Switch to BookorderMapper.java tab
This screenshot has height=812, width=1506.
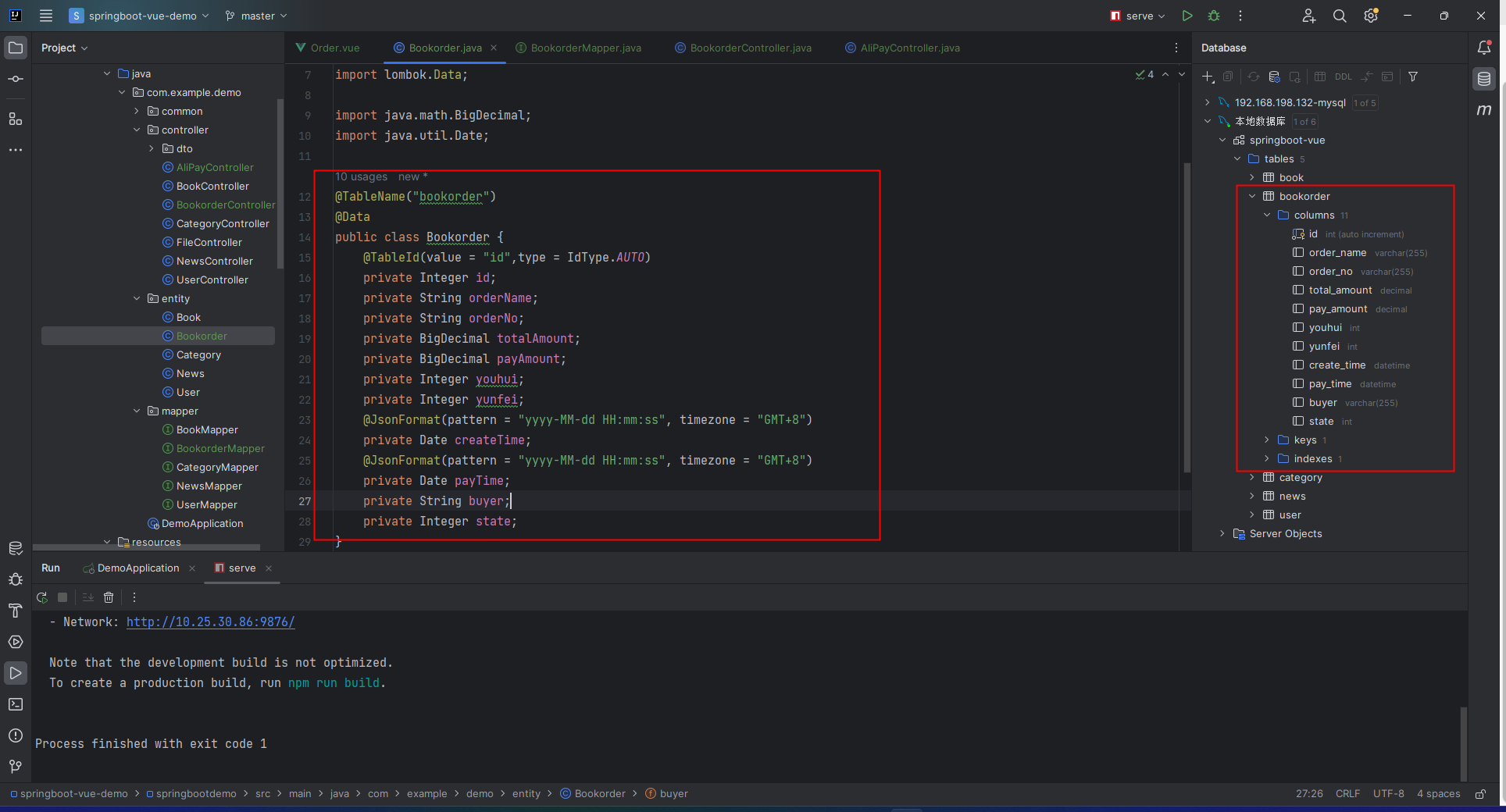[579, 48]
